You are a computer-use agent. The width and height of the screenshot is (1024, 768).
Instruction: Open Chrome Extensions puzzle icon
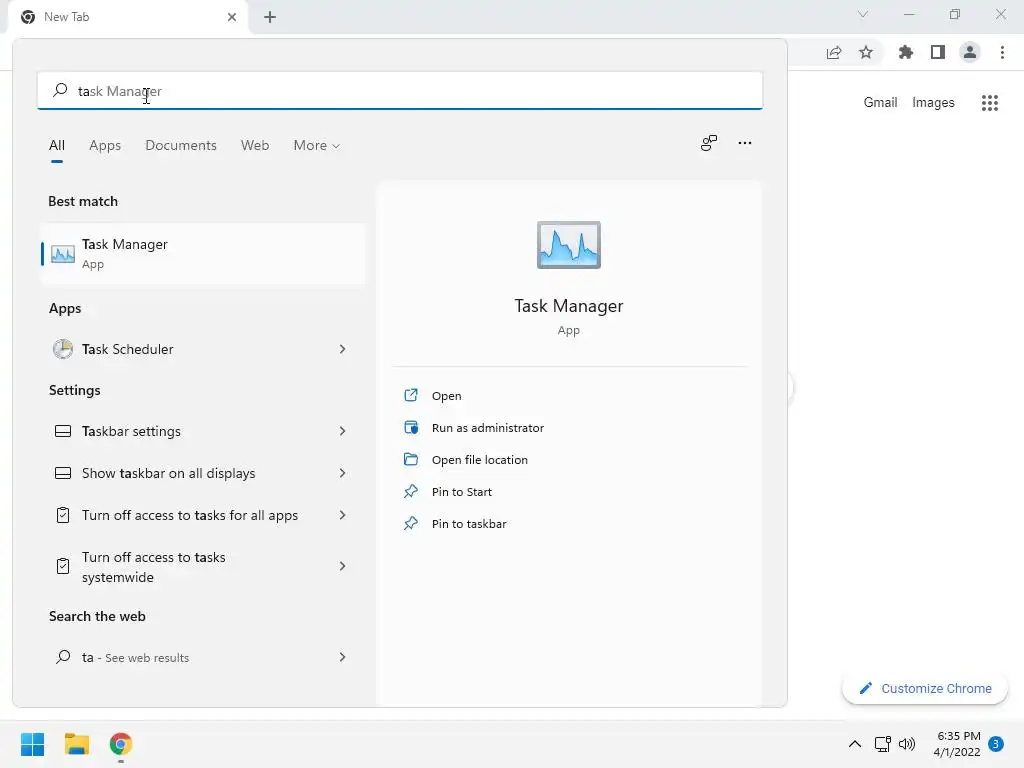click(x=905, y=52)
